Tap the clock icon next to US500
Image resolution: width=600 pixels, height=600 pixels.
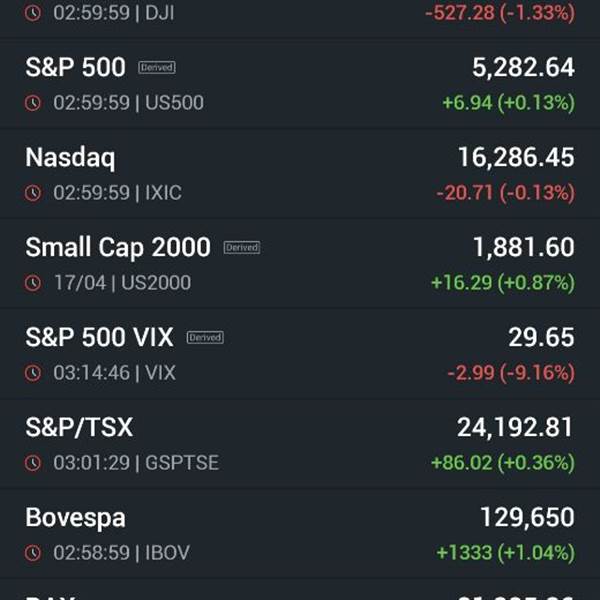(33, 103)
